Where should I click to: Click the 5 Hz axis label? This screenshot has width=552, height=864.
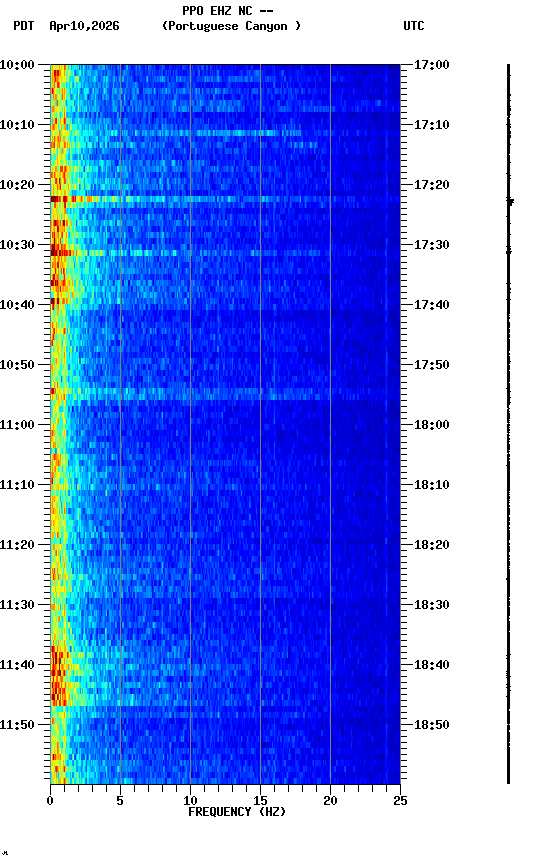click(x=120, y=801)
